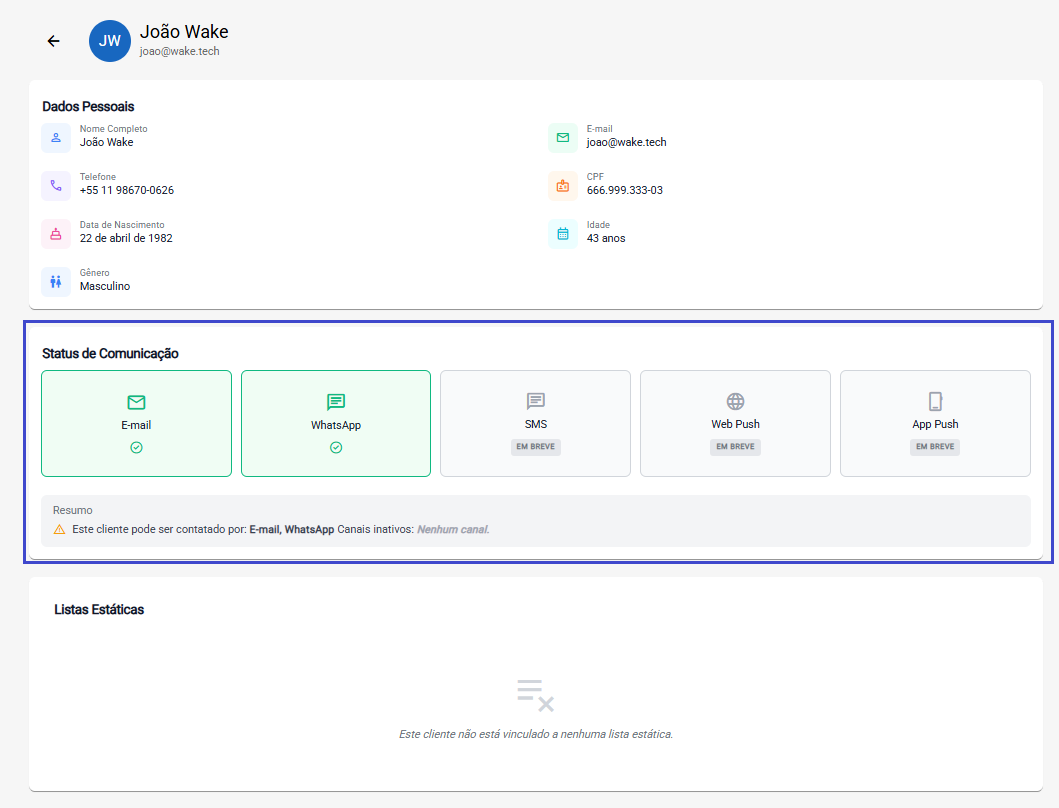Click the birthday cake icon
1059x808 pixels.
point(56,233)
